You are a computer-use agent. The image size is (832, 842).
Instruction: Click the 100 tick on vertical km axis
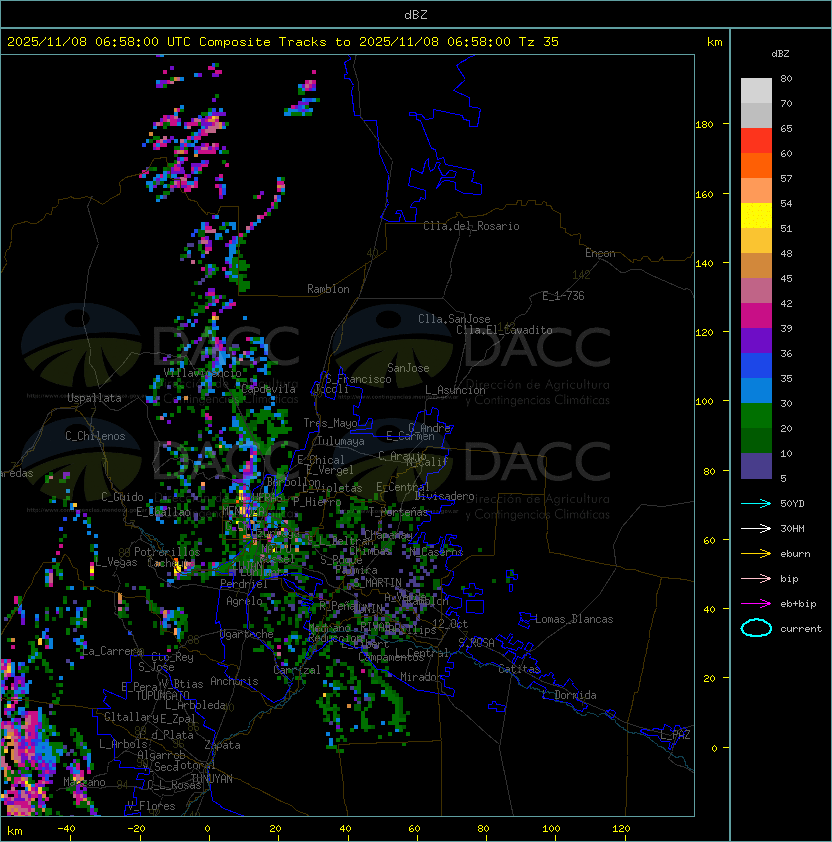click(704, 402)
